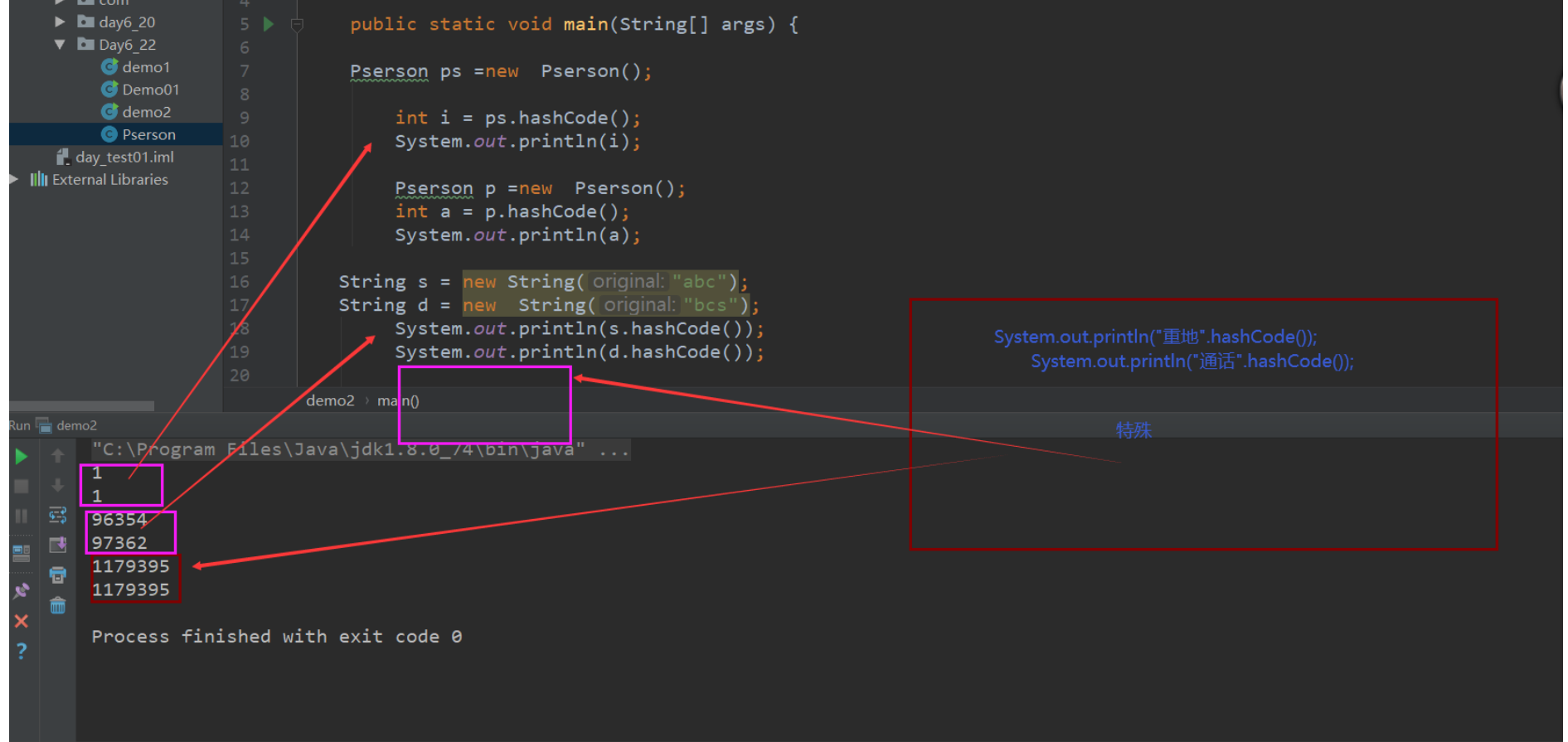
Task: Select the Day6_22 folder
Action: coord(128,45)
